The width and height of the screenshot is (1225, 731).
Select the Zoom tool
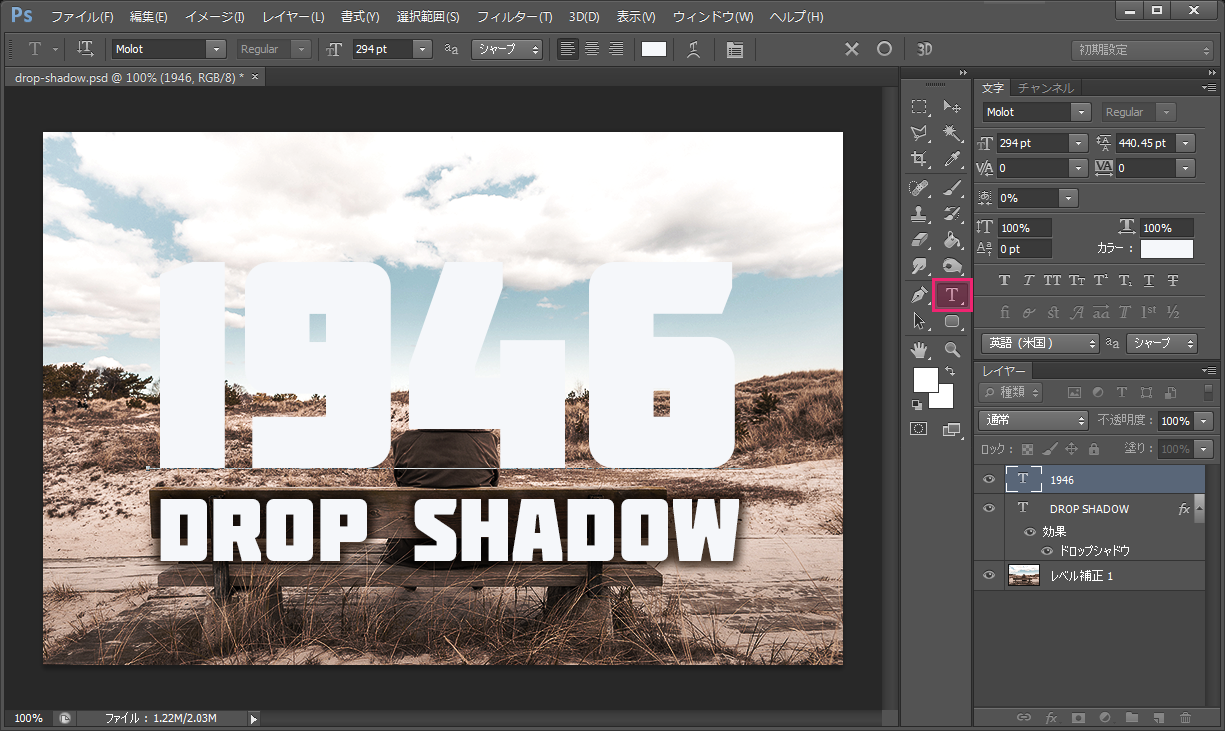pyautogui.click(x=952, y=349)
